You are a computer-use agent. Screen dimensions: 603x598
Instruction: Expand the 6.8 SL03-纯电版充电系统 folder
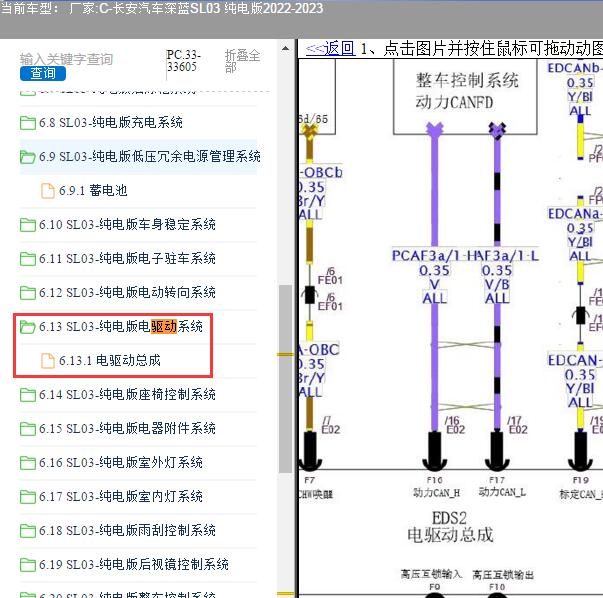click(x=110, y=123)
